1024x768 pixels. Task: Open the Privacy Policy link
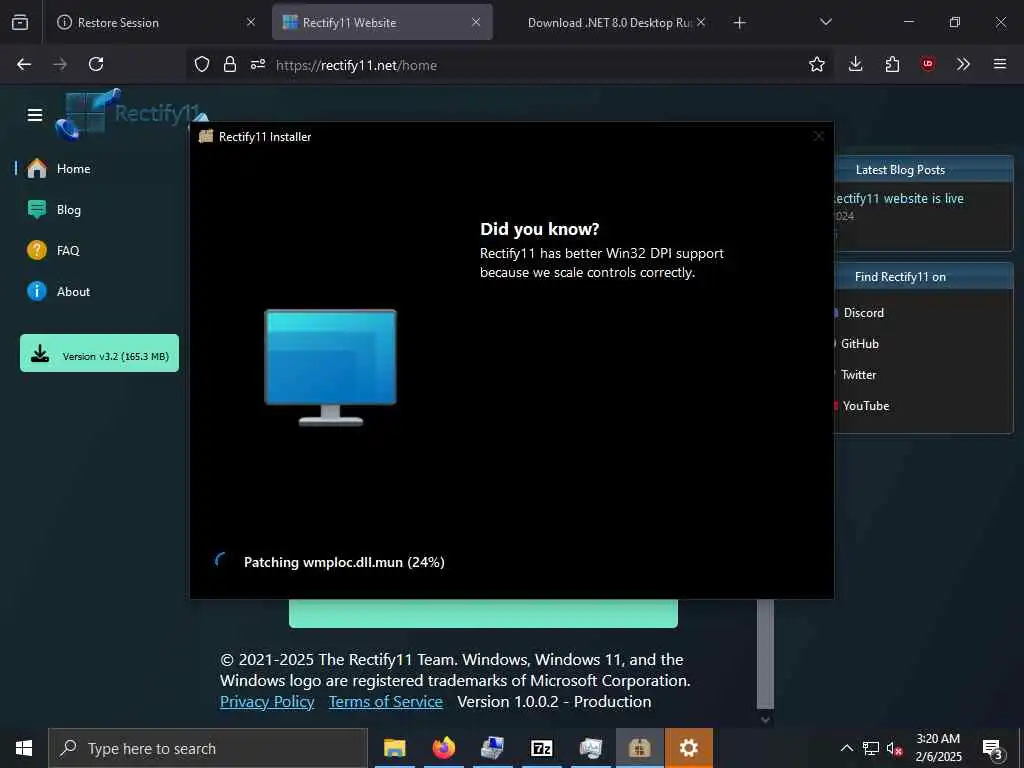coord(267,701)
